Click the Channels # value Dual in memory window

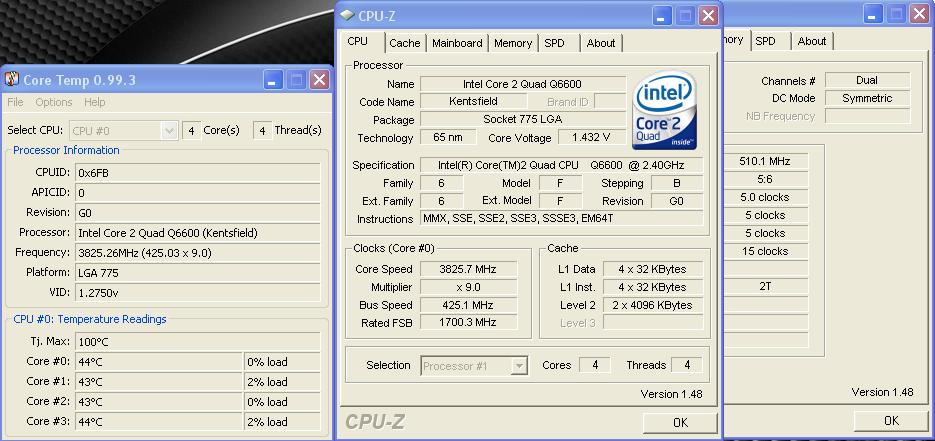(868, 80)
